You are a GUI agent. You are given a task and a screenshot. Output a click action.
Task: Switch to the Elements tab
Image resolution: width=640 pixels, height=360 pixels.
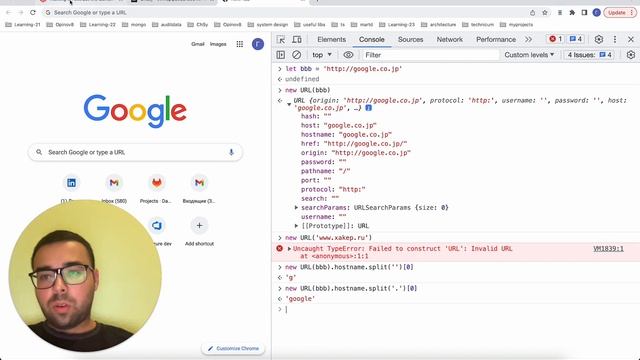pyautogui.click(x=331, y=40)
